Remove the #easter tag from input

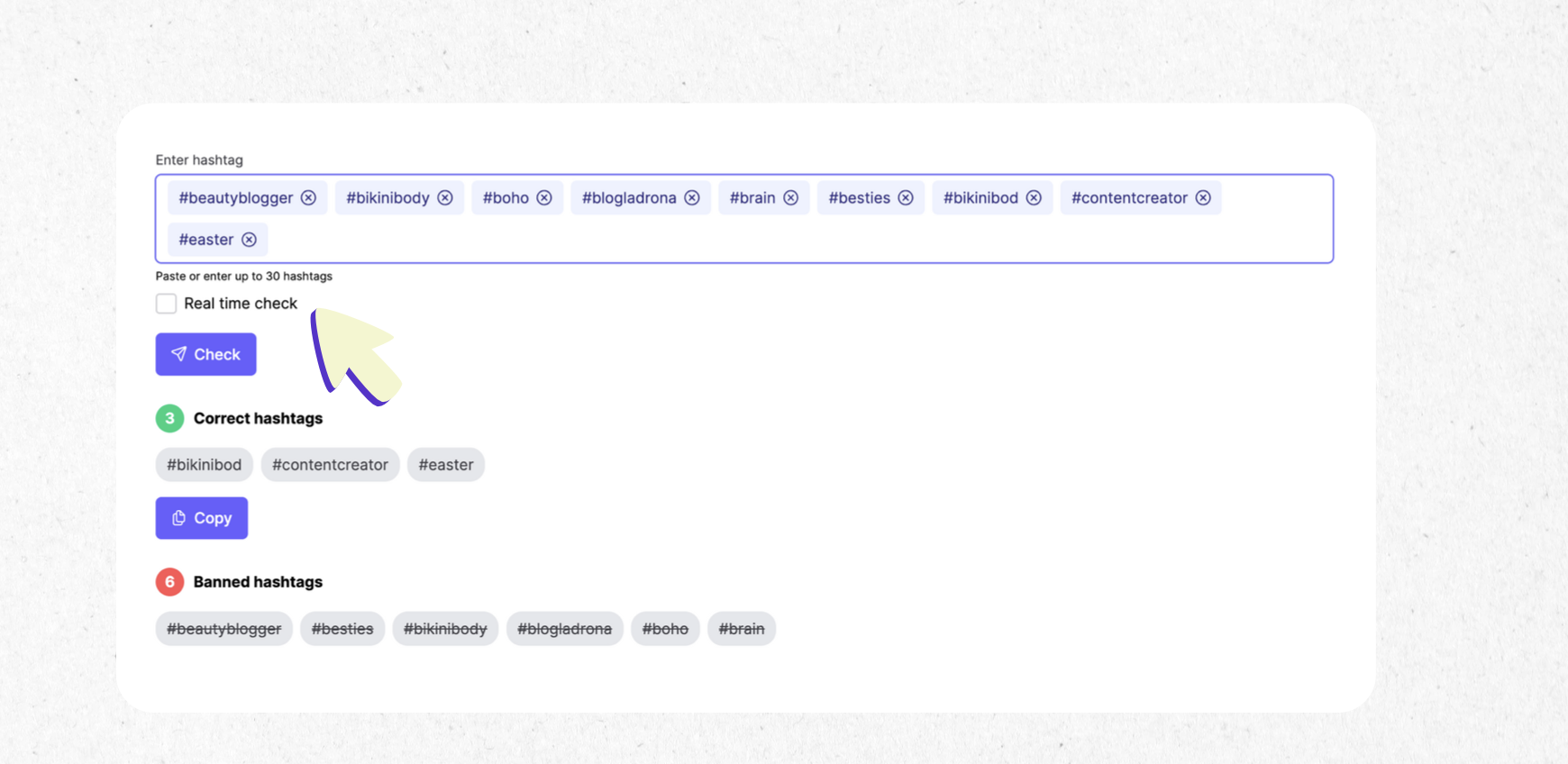coord(249,240)
